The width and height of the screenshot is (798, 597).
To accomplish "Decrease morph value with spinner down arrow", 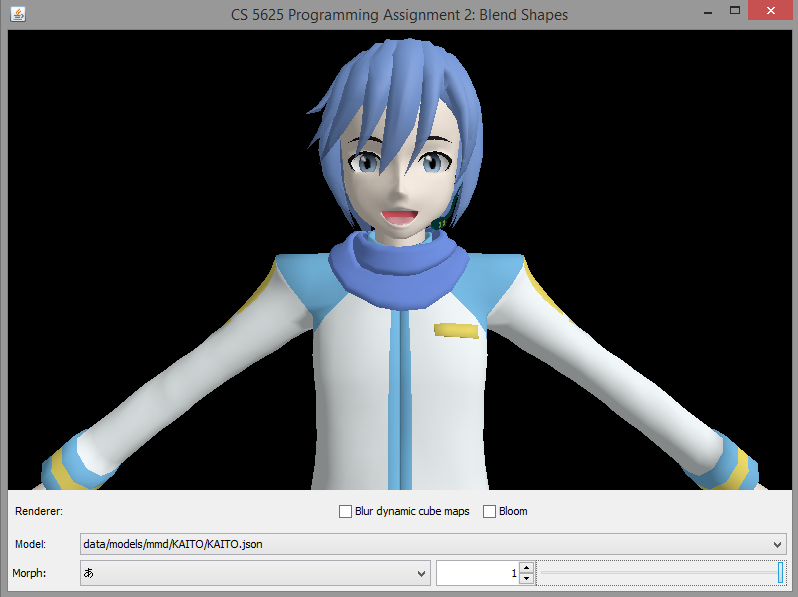I will [527, 579].
